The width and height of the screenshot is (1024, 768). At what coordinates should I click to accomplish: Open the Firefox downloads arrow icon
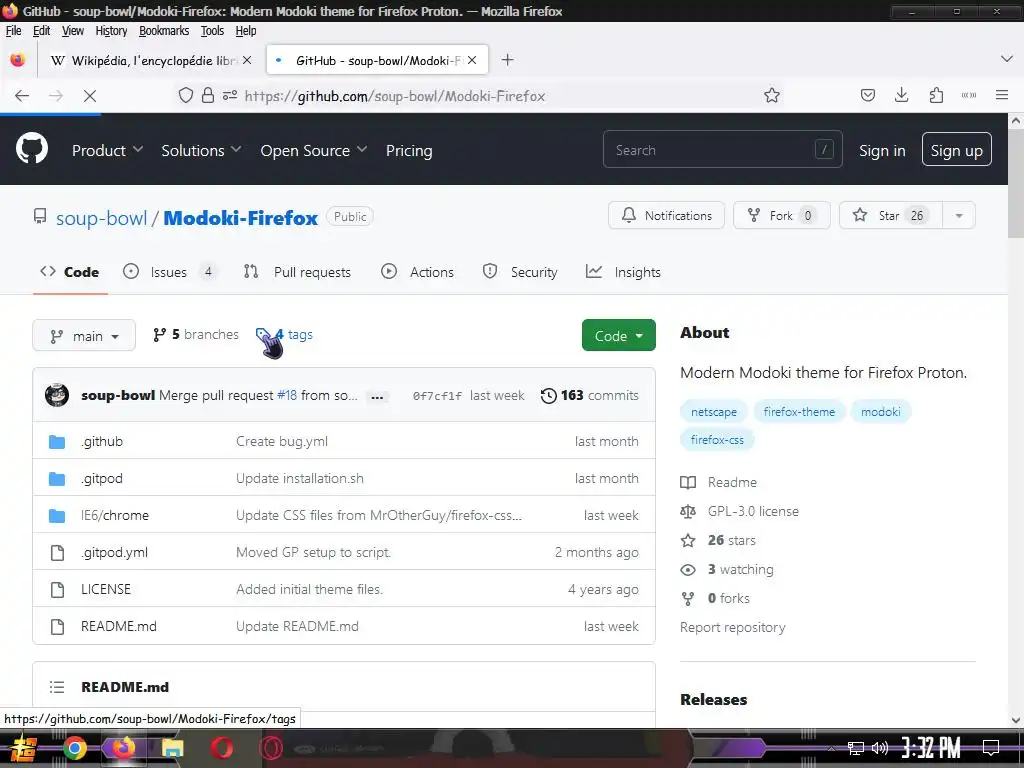[x=901, y=95]
